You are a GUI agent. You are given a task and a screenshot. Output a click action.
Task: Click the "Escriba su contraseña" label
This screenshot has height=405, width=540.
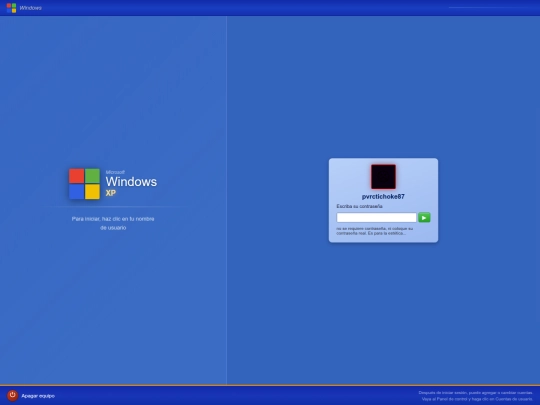[359, 206]
